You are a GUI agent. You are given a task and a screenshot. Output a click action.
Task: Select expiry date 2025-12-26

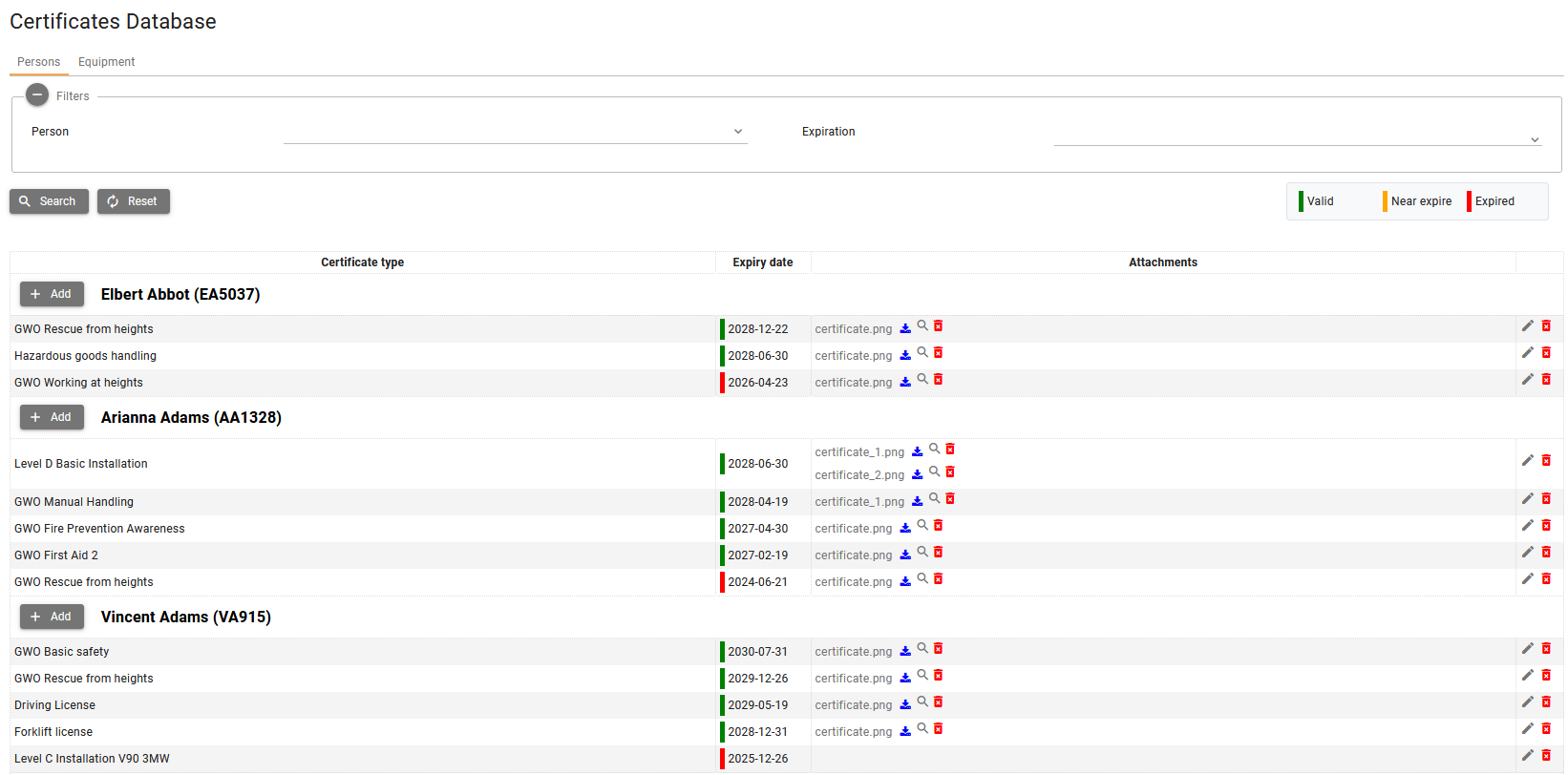[758, 759]
